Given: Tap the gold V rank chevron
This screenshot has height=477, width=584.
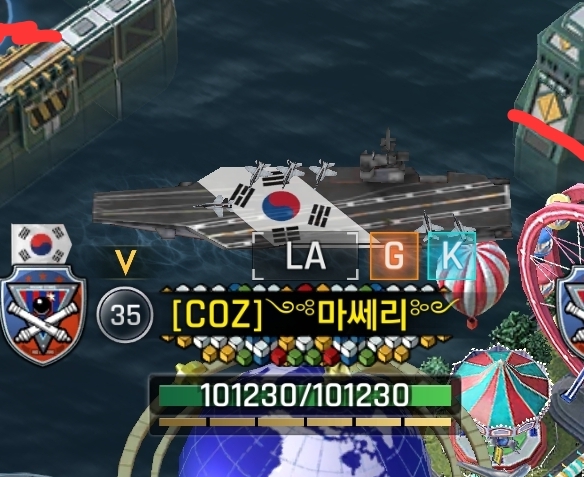Looking at the screenshot, I should (126, 262).
